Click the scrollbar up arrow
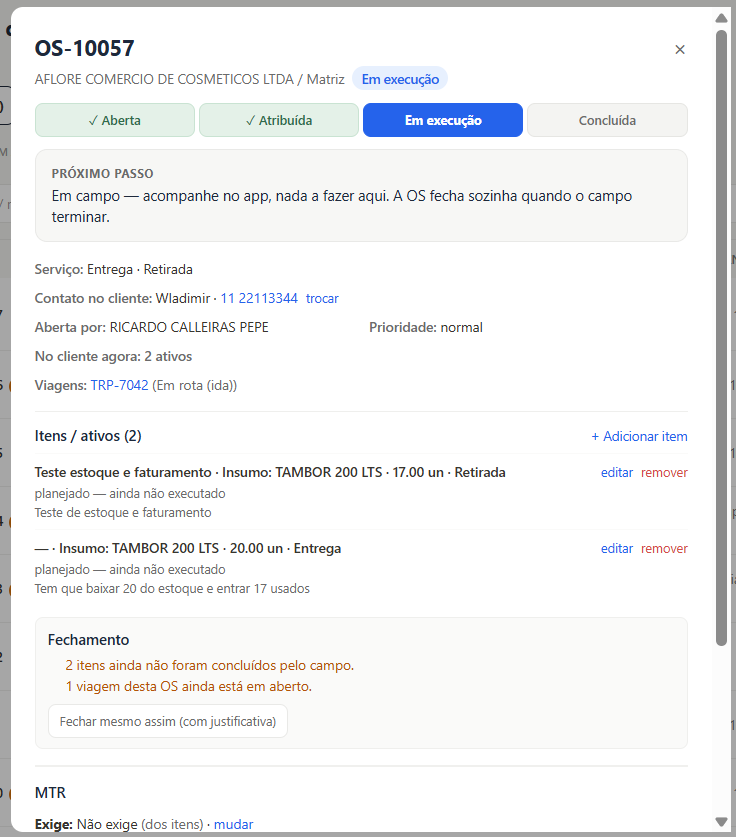 tap(722, 18)
